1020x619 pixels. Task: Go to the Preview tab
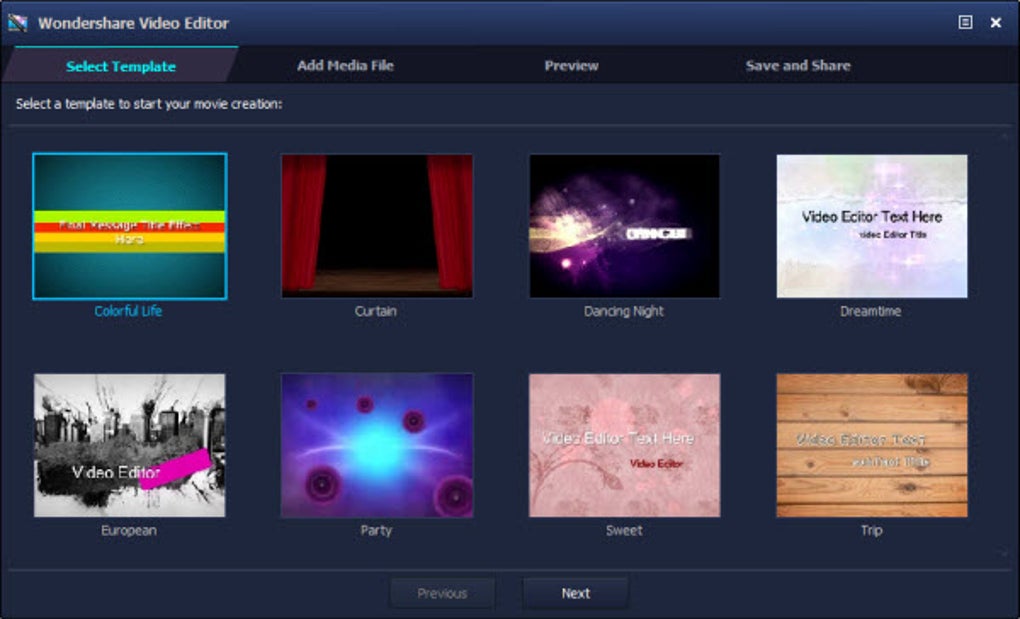point(571,66)
